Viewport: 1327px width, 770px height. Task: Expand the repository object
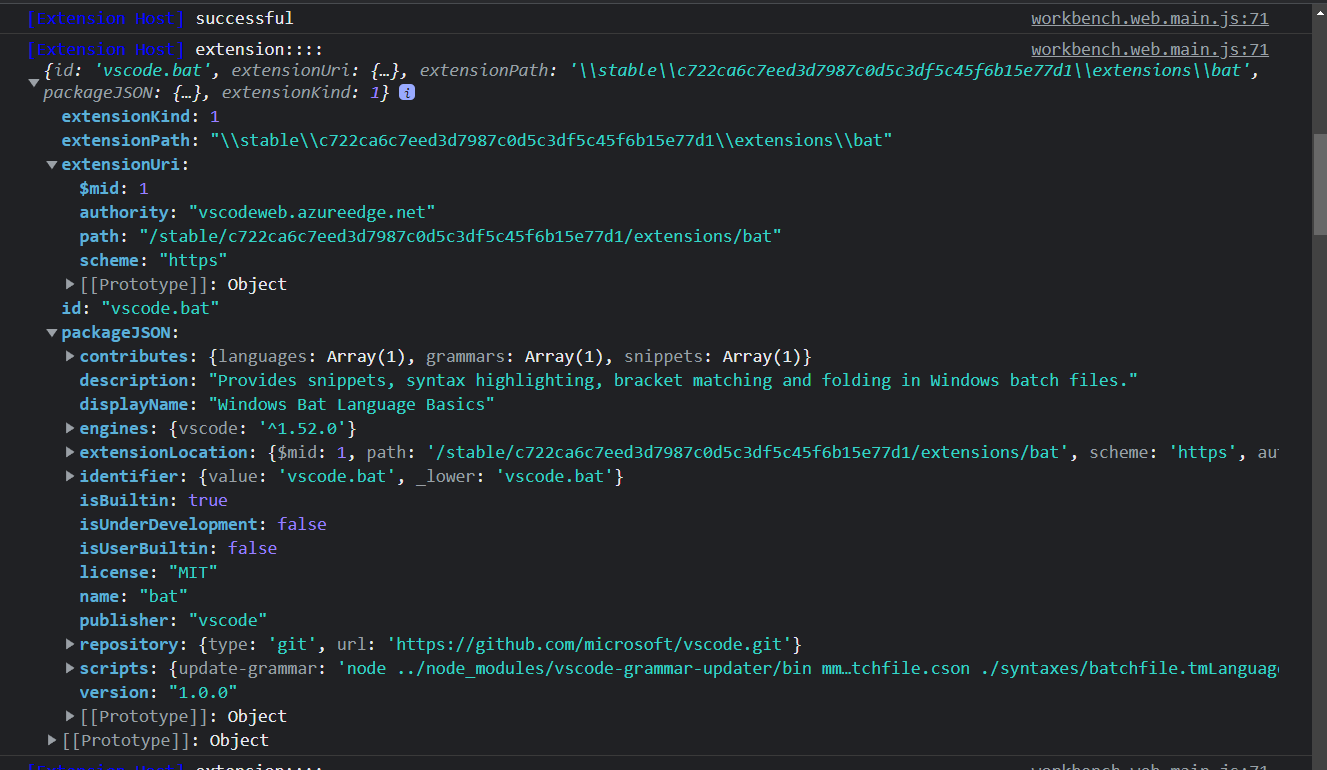click(69, 644)
